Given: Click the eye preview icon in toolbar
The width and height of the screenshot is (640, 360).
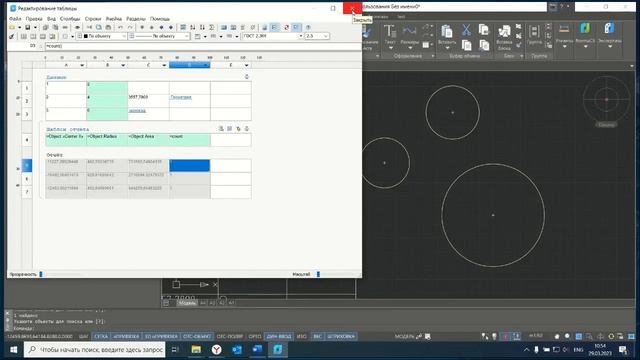Looking at the screenshot, I should point(77,27).
